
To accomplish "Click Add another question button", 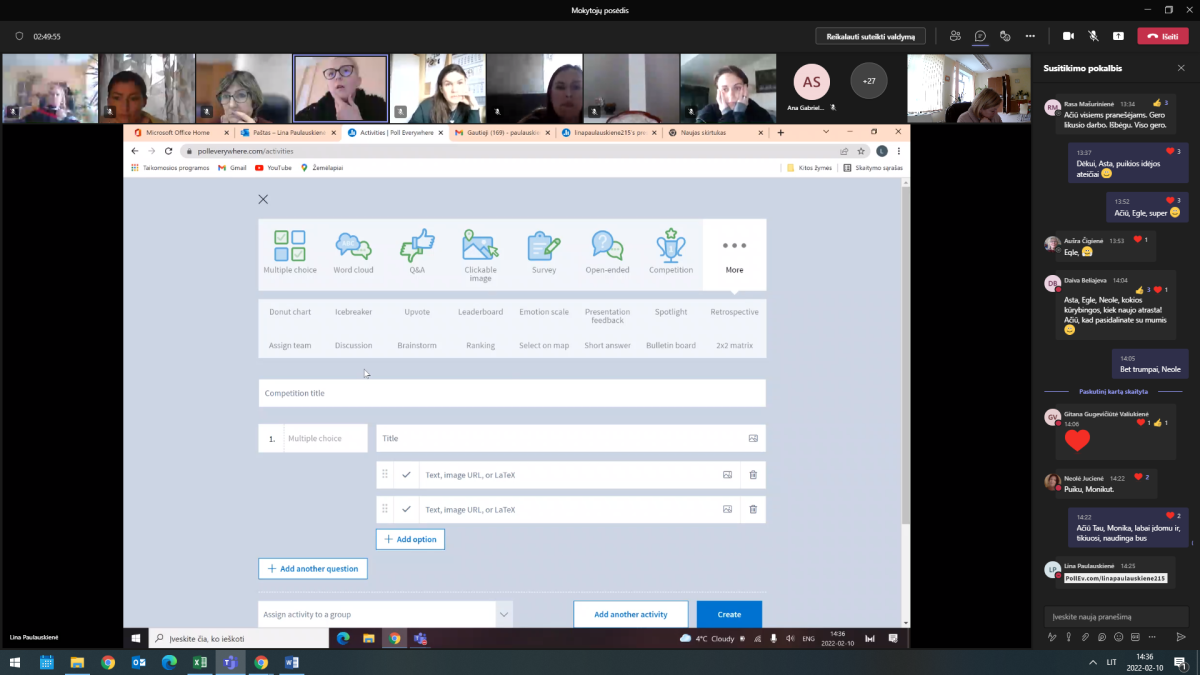I will coord(313,568).
